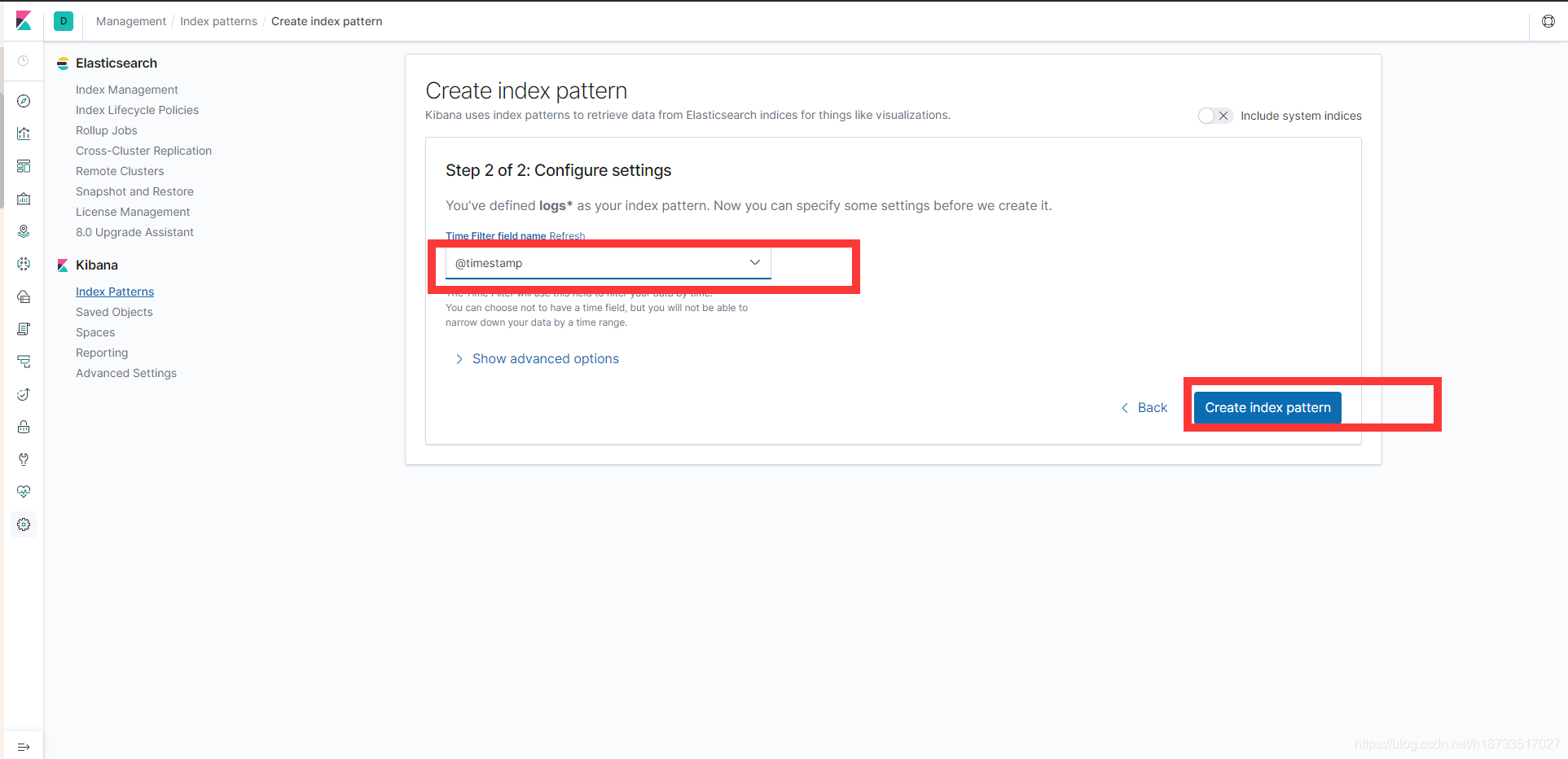Open Rollup Jobs menu item
Image resolution: width=1568 pixels, height=759 pixels.
click(x=107, y=130)
